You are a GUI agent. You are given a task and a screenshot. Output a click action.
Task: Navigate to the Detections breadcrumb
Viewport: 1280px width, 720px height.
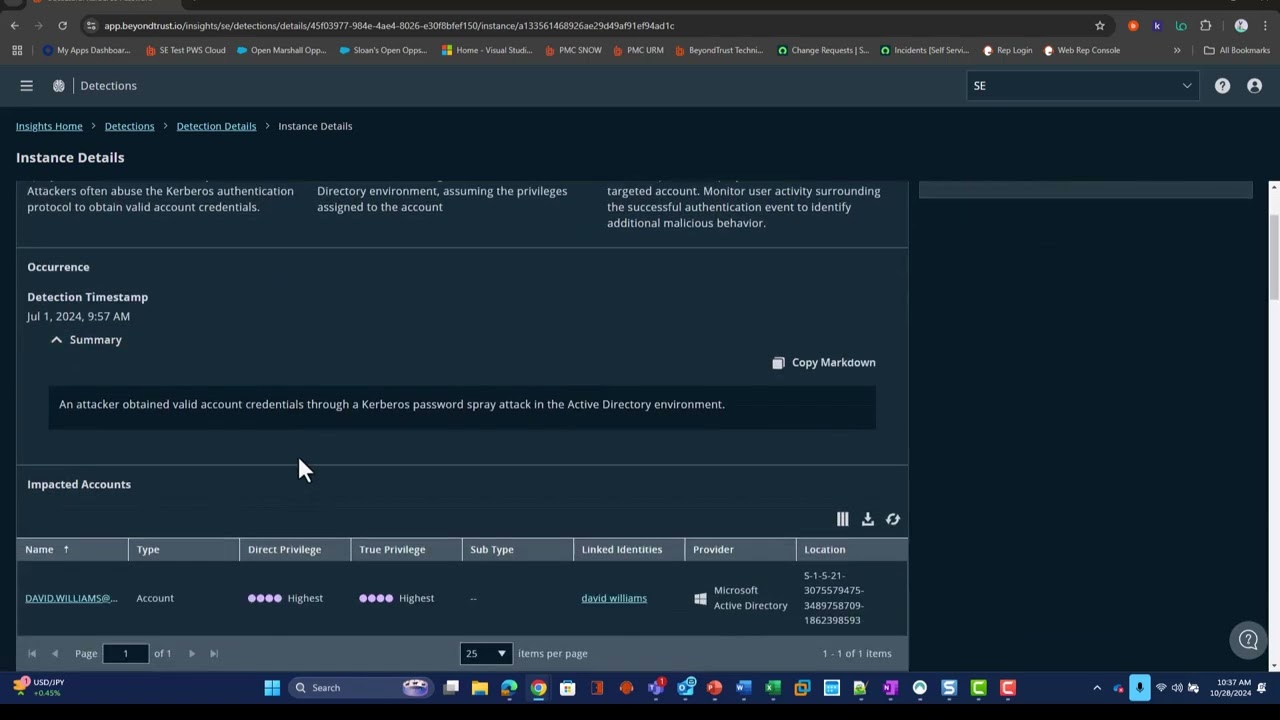point(130,126)
